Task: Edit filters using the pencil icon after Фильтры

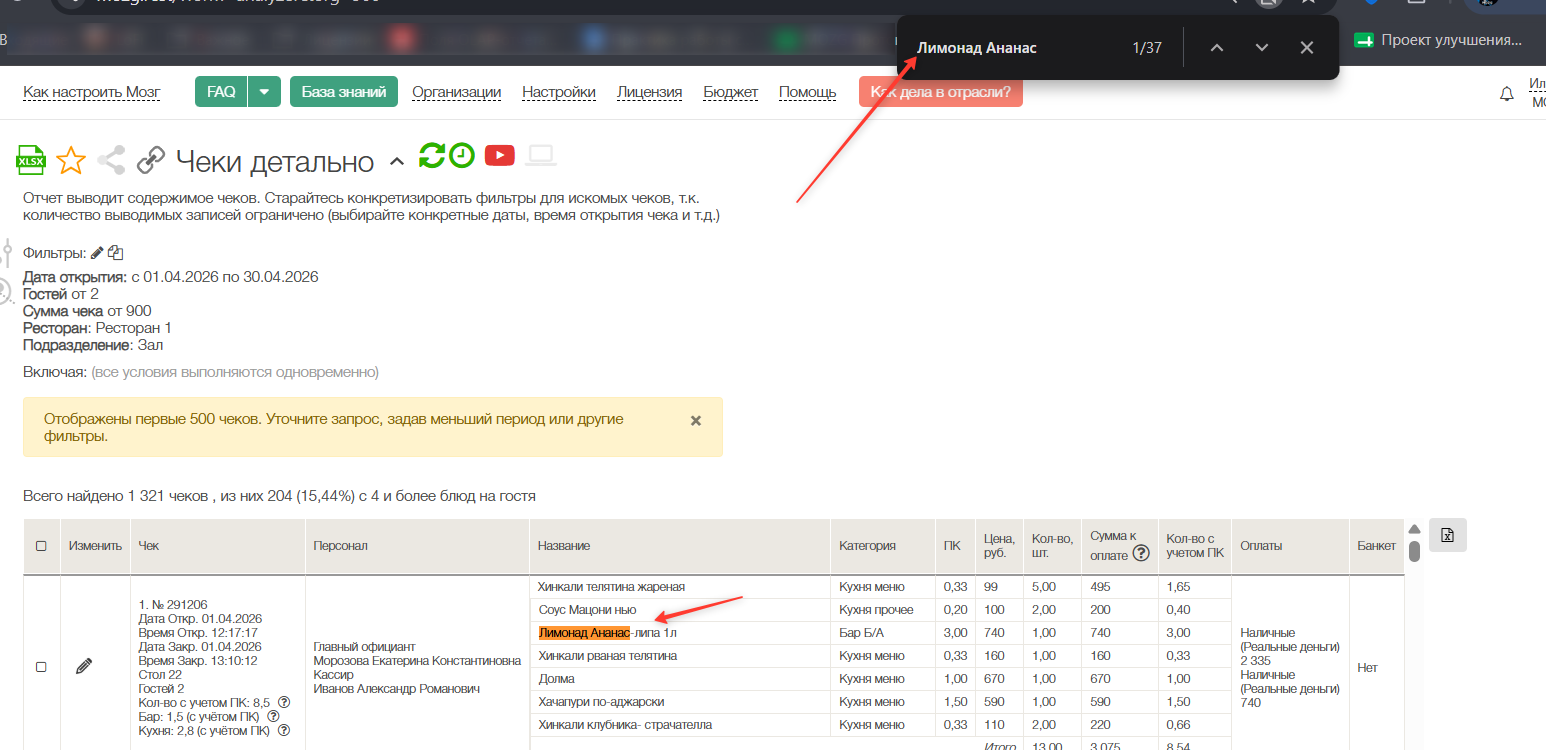Action: pyautogui.click(x=97, y=253)
